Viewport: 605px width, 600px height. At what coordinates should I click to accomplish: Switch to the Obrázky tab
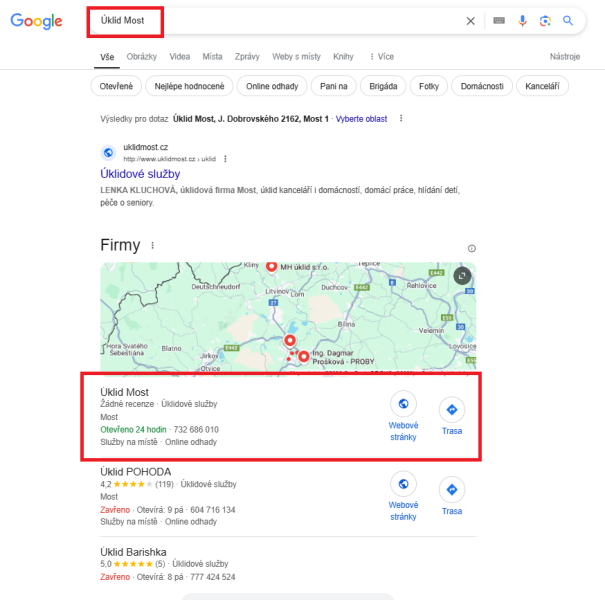[x=142, y=57]
